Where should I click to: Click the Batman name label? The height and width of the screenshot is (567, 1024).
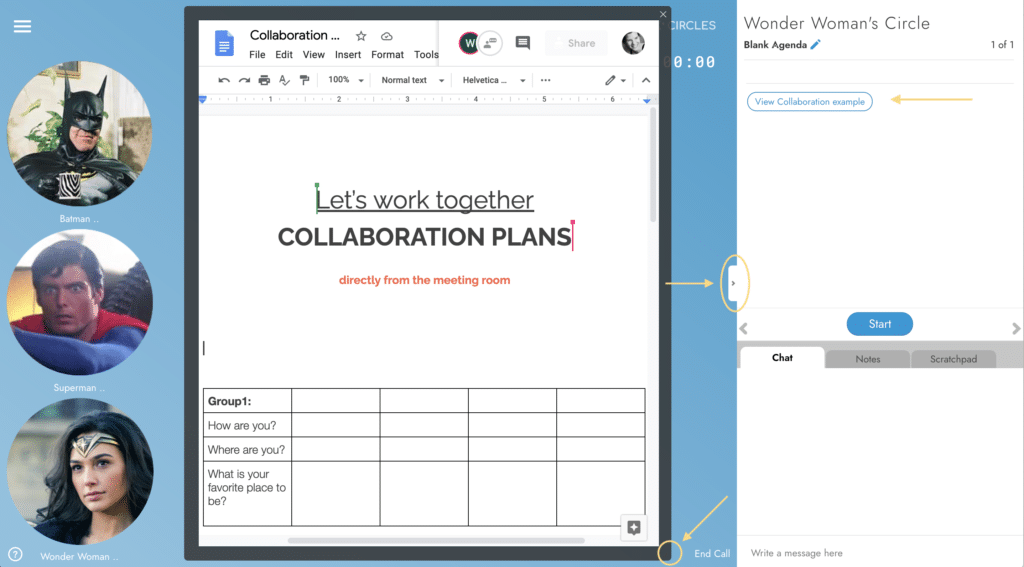click(79, 219)
